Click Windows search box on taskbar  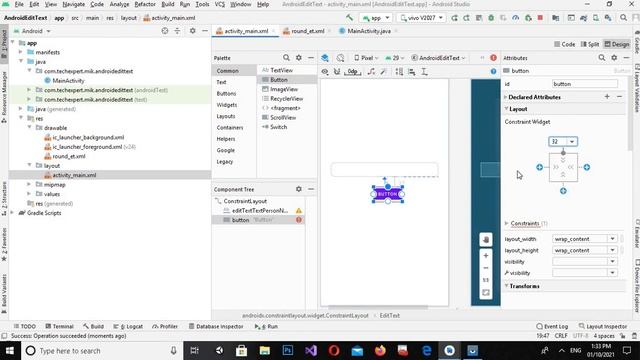pyautogui.click(x=102, y=351)
